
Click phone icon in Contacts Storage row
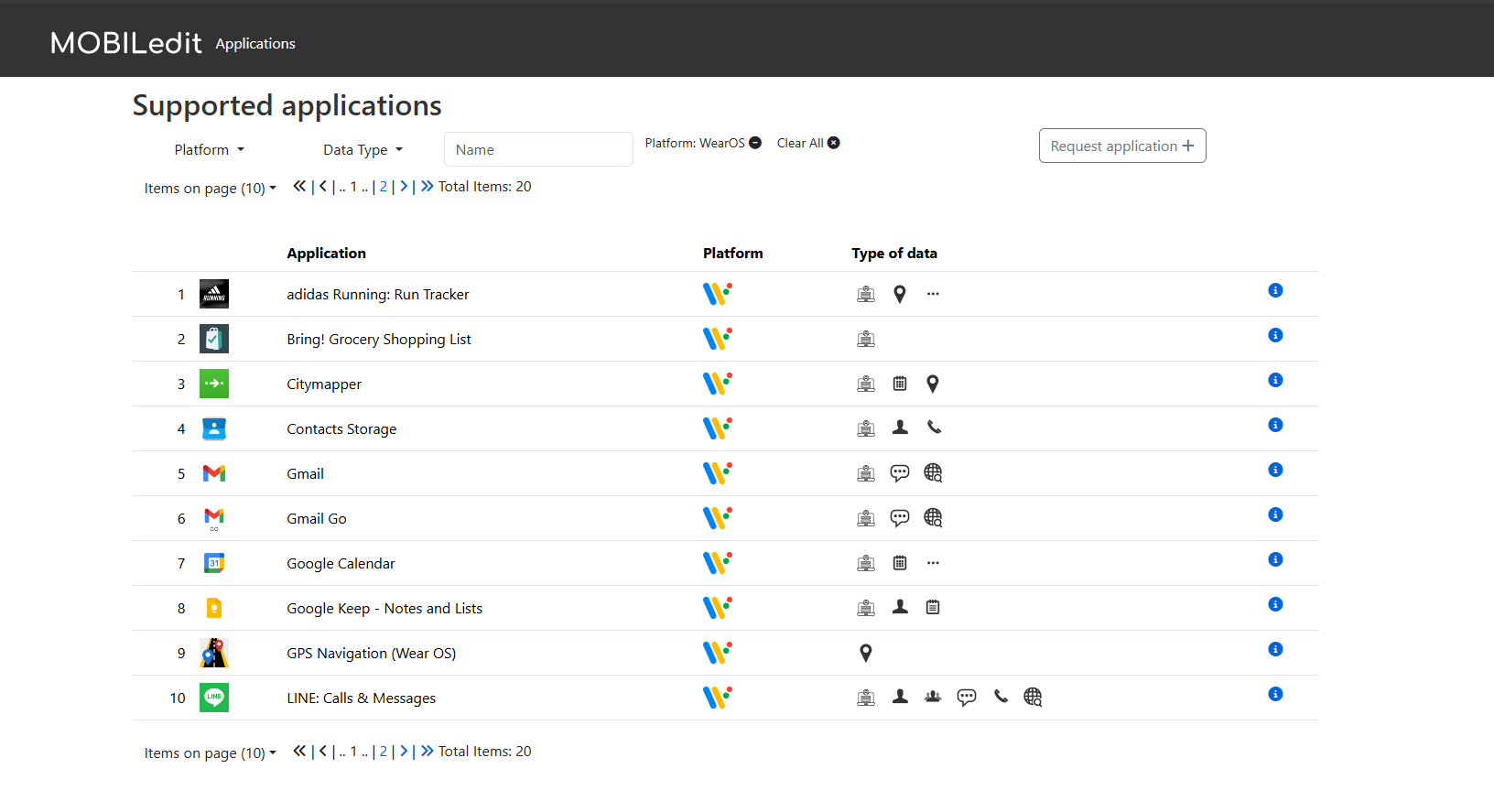[x=933, y=428]
